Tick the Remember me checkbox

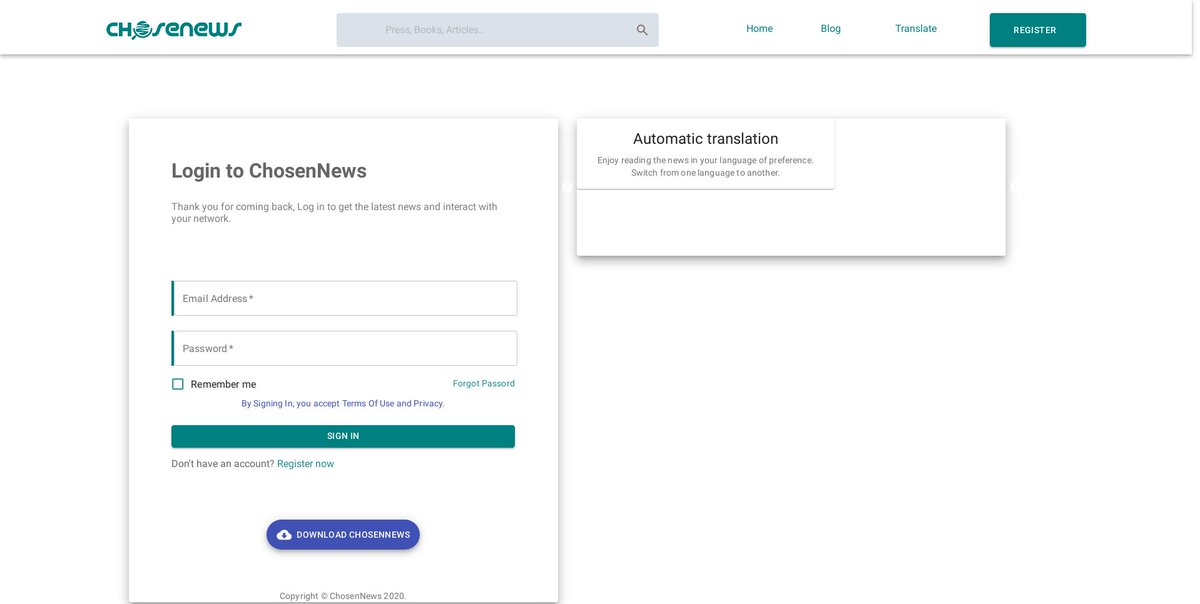(x=178, y=384)
